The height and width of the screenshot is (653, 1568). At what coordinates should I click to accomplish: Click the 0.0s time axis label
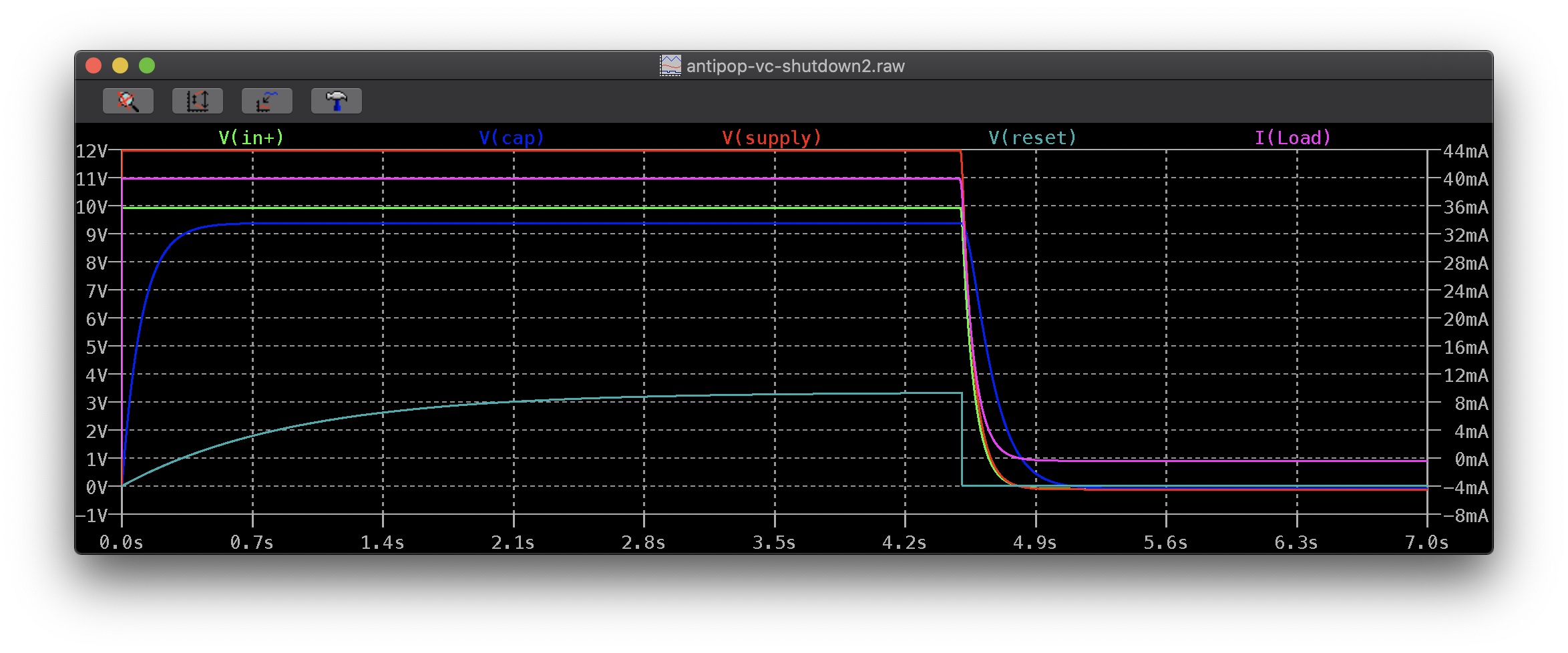coord(122,542)
